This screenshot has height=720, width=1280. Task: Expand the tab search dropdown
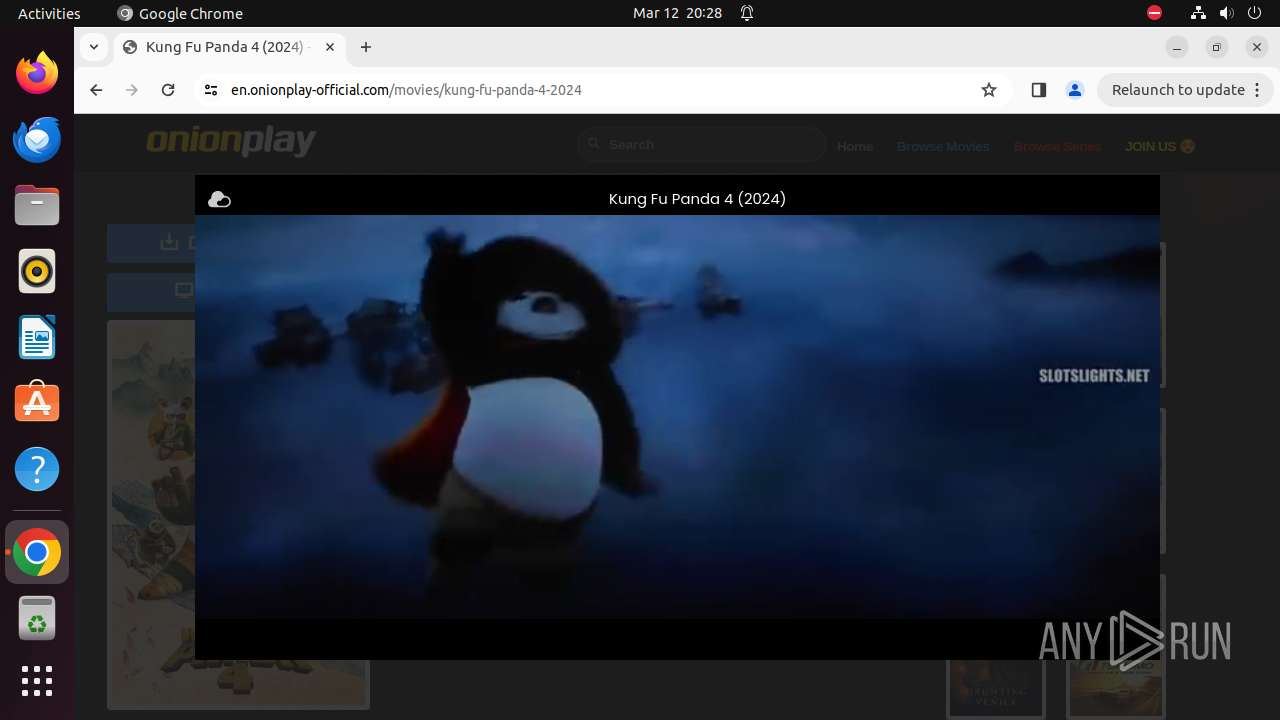pyautogui.click(x=94, y=47)
